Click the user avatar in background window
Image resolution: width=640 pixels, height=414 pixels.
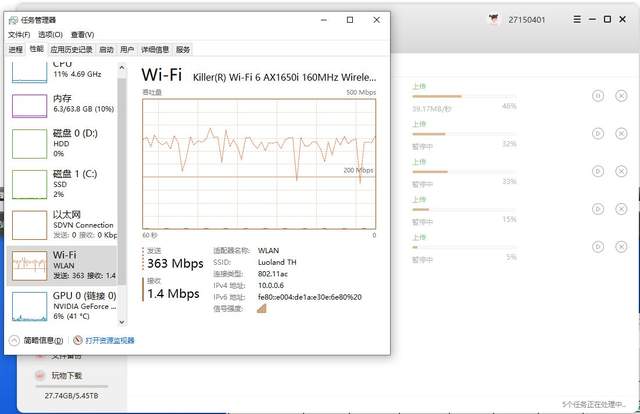coord(494,19)
